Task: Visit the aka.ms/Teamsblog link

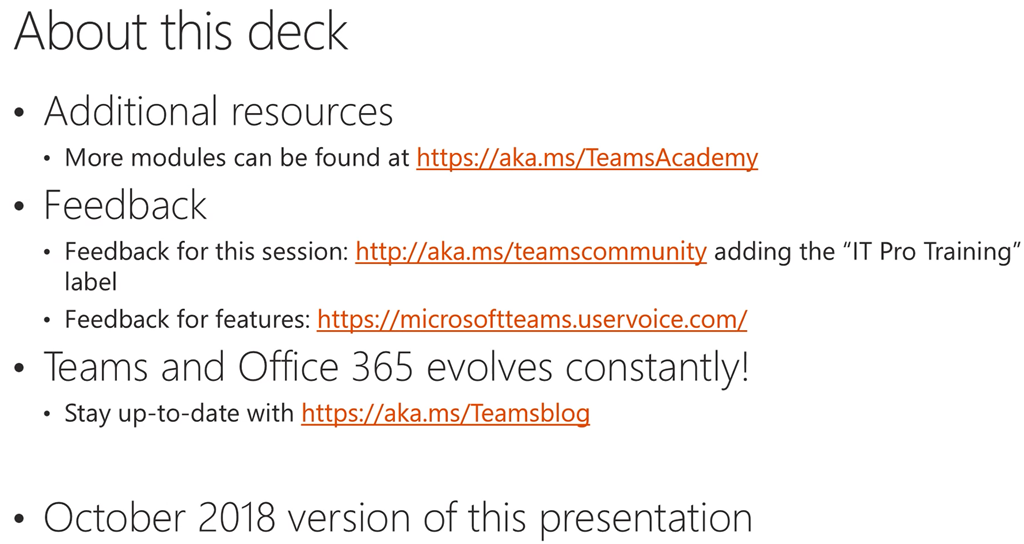Action: point(445,413)
